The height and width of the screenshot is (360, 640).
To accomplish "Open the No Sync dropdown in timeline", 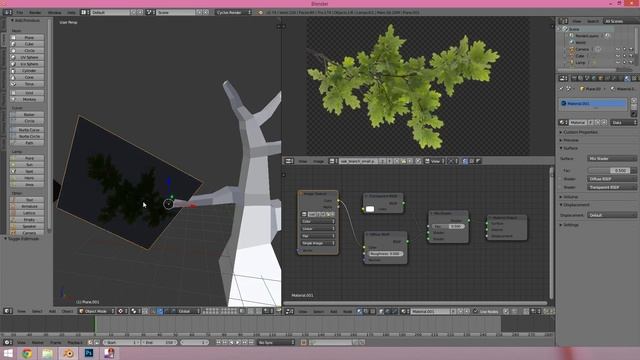I will tap(276, 342).
